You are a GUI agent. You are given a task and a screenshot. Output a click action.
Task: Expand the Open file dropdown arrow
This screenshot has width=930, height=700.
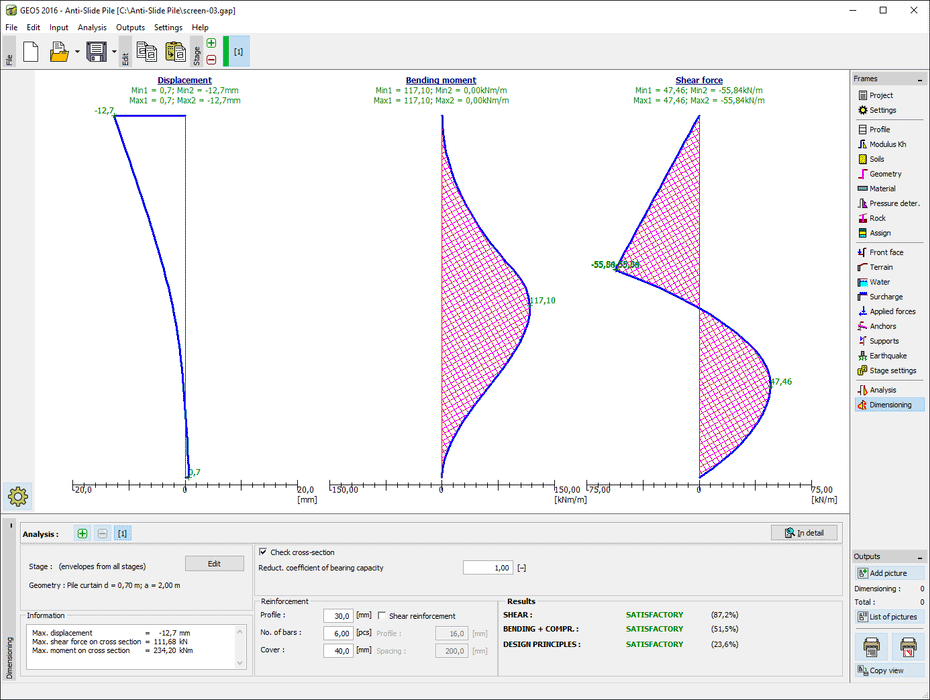[x=77, y=52]
